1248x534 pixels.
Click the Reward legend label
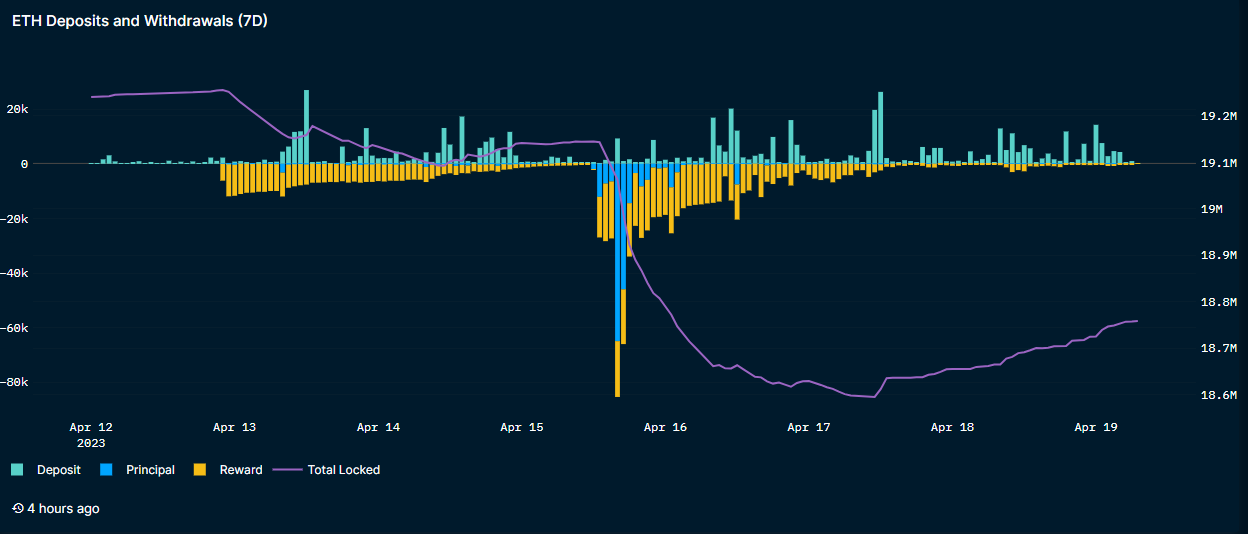point(241,469)
